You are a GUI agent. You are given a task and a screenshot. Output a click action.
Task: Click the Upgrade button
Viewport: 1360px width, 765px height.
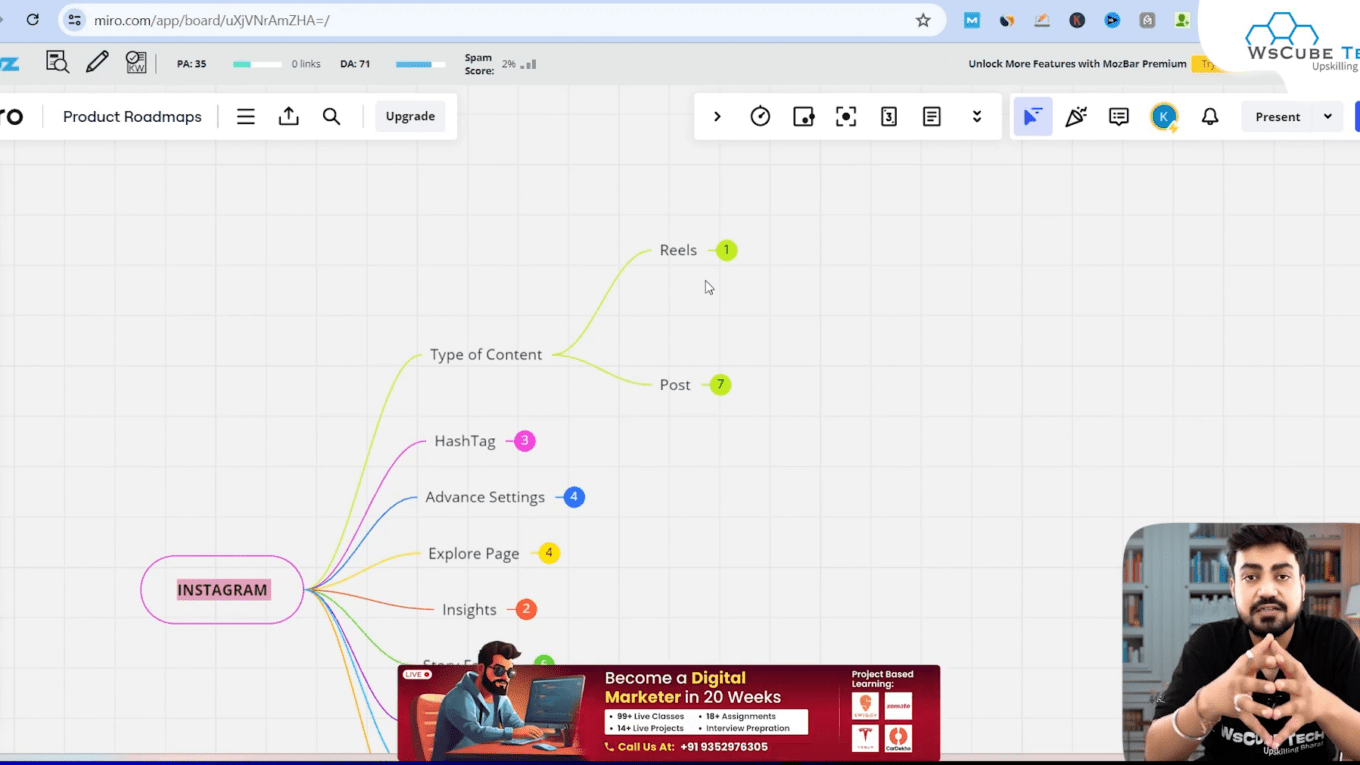point(410,116)
